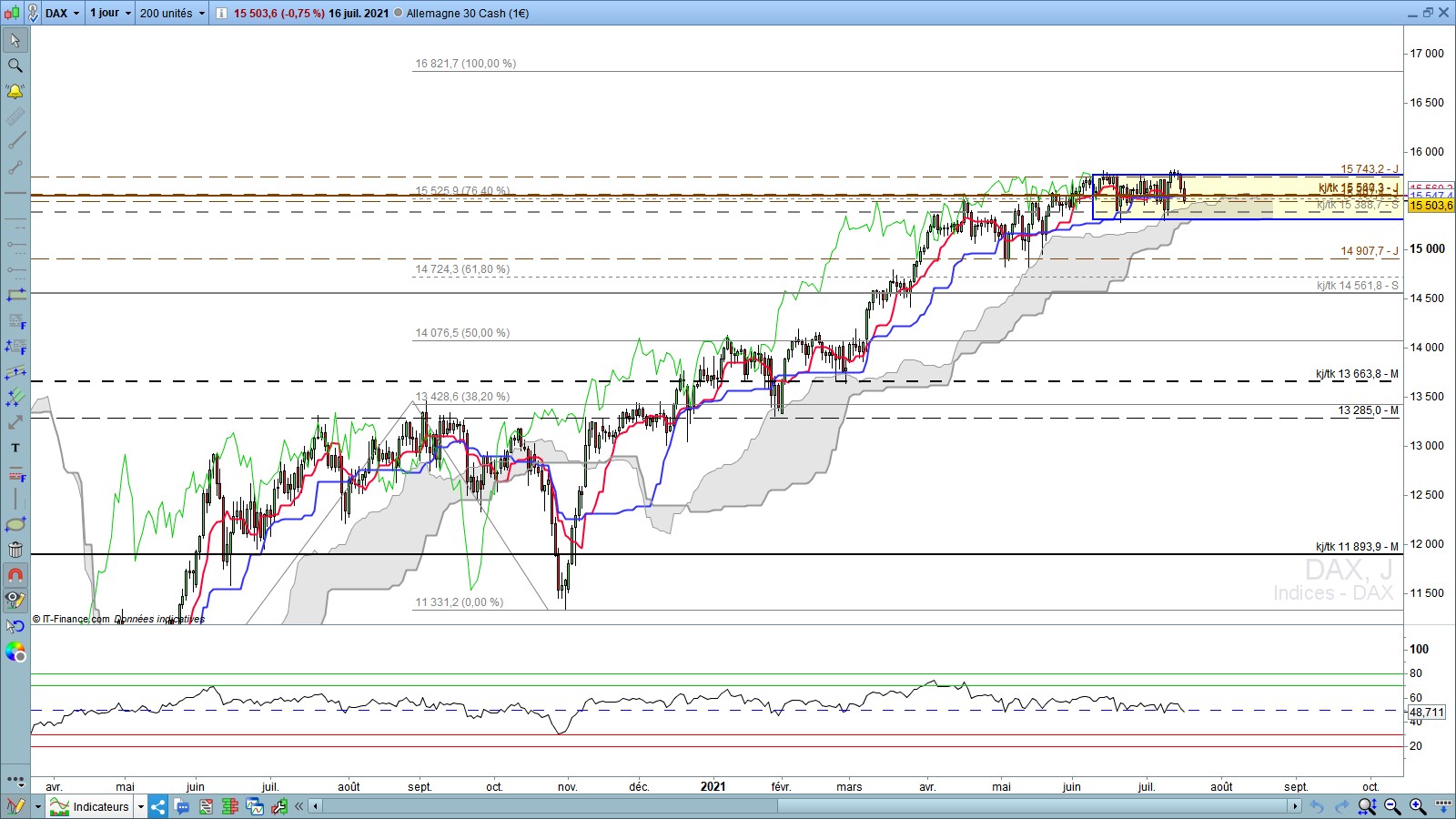This screenshot has width=1456, height=819.
Task: Click the blue share icon
Action: coord(158,806)
